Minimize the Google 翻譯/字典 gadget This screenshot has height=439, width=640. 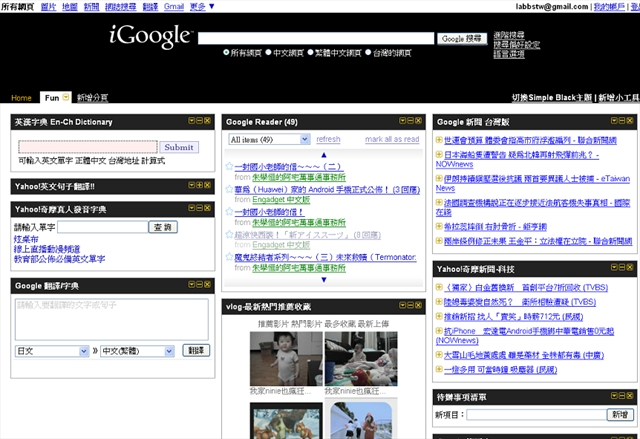tap(200, 284)
